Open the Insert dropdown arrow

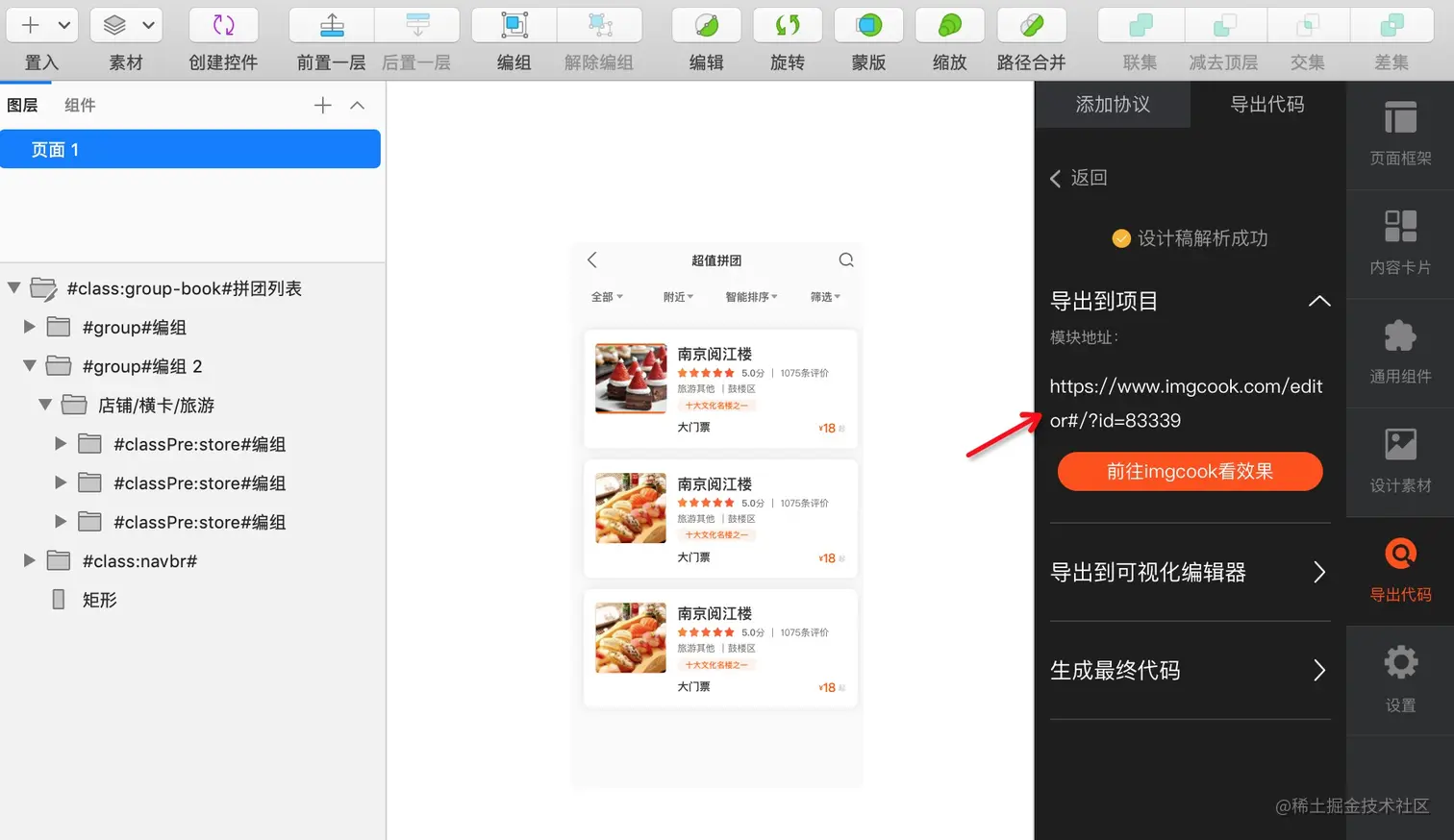pos(64,25)
